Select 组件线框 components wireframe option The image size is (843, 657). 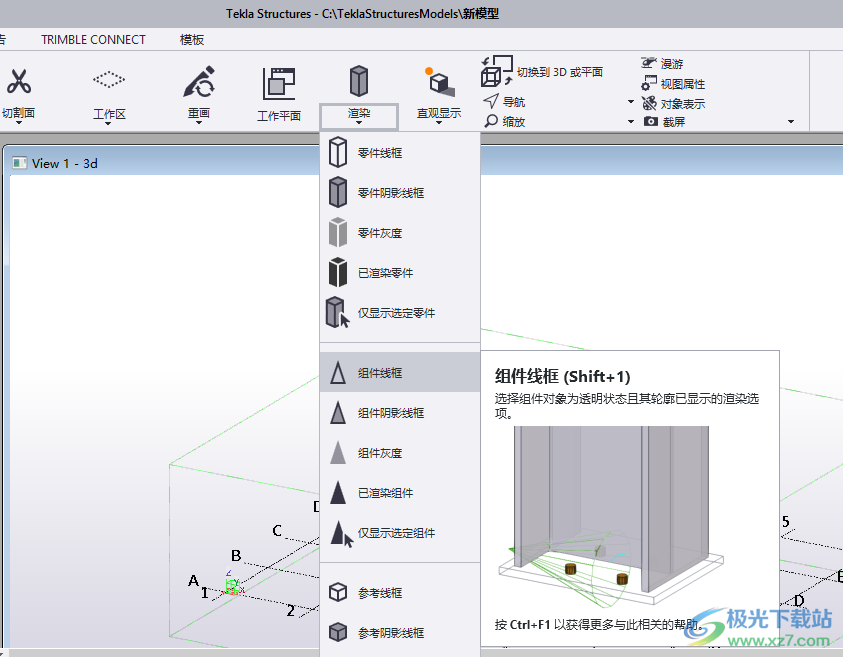[x=399, y=373]
